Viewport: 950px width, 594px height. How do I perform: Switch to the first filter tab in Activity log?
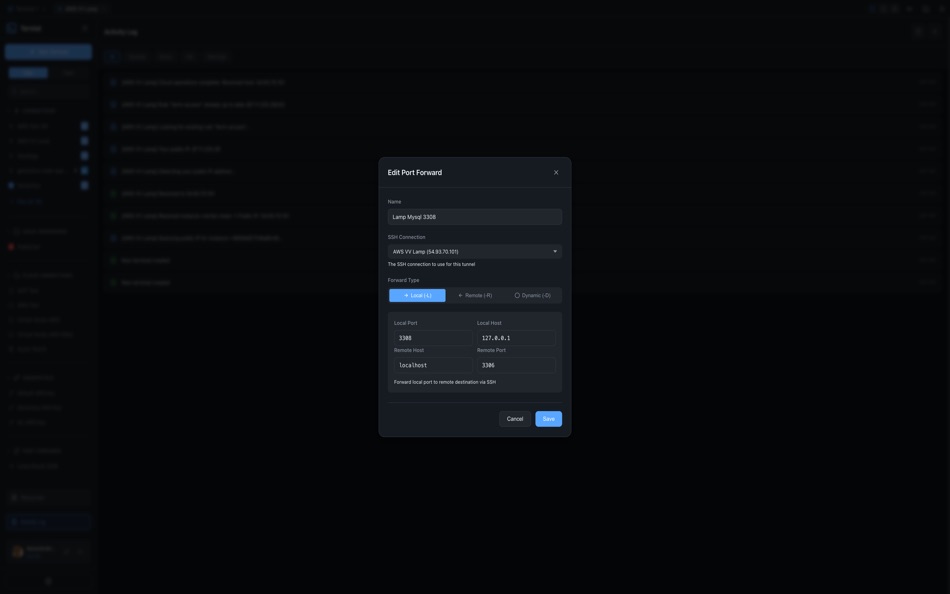pos(110,53)
